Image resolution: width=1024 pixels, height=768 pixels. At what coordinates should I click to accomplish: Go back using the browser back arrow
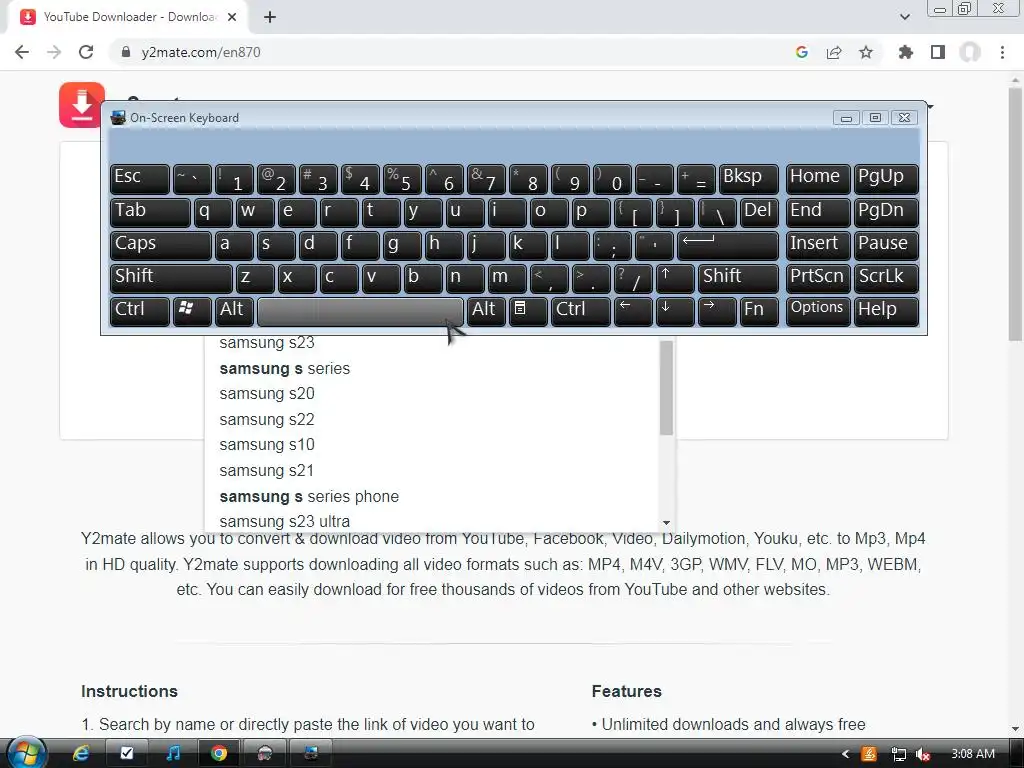22,52
